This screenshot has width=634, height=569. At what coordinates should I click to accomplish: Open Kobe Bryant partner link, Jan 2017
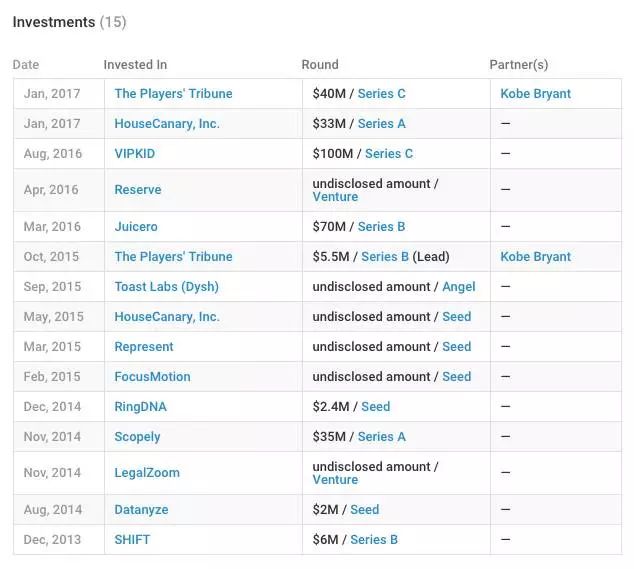point(536,94)
